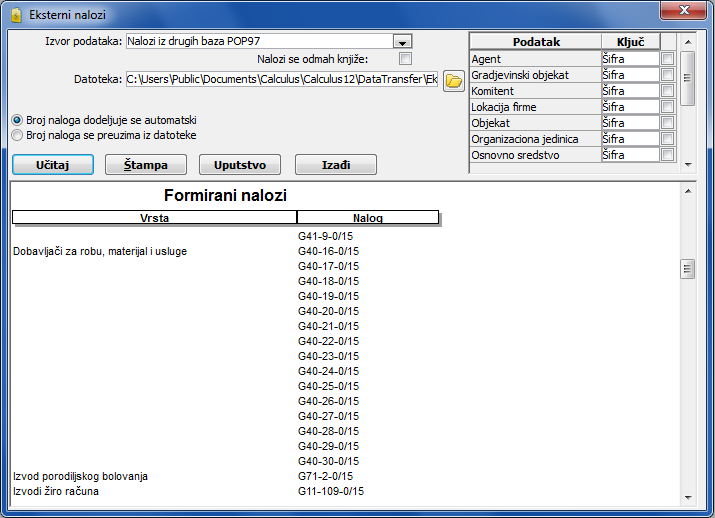This screenshot has width=715, height=518.
Task: Click the report list scrollbar thumb
Action: click(687, 268)
